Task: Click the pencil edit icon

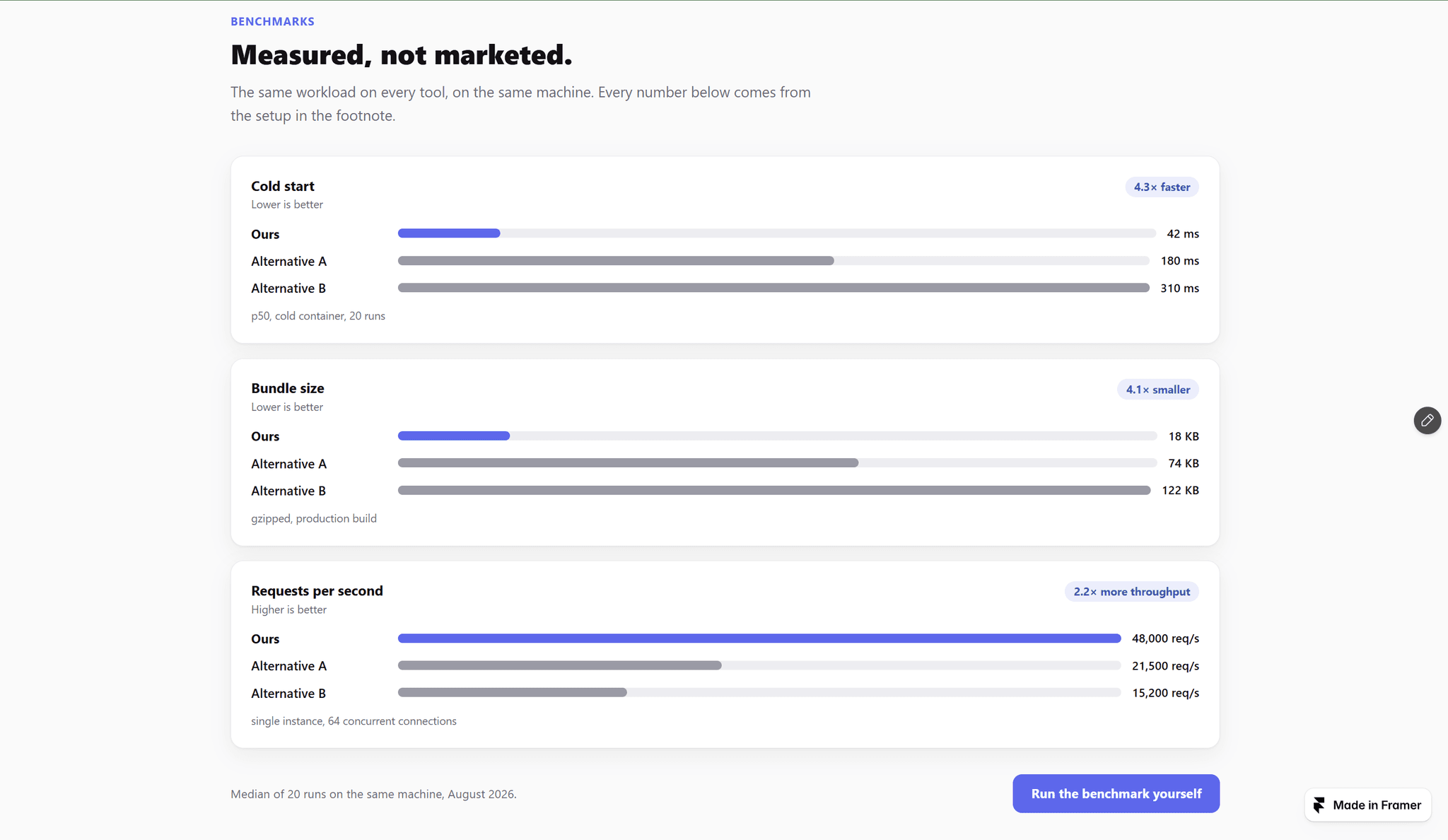Action: pyautogui.click(x=1427, y=420)
